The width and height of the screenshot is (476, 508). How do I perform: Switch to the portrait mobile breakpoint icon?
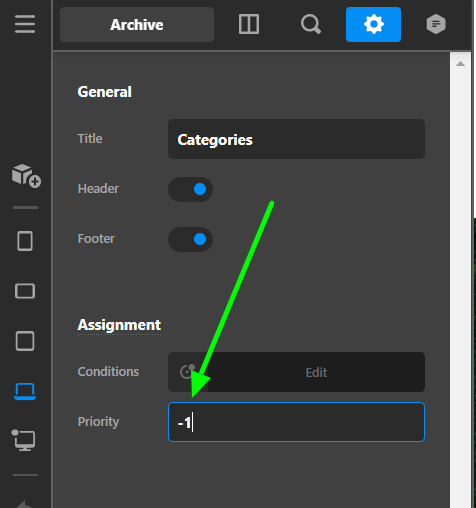(x=25, y=241)
